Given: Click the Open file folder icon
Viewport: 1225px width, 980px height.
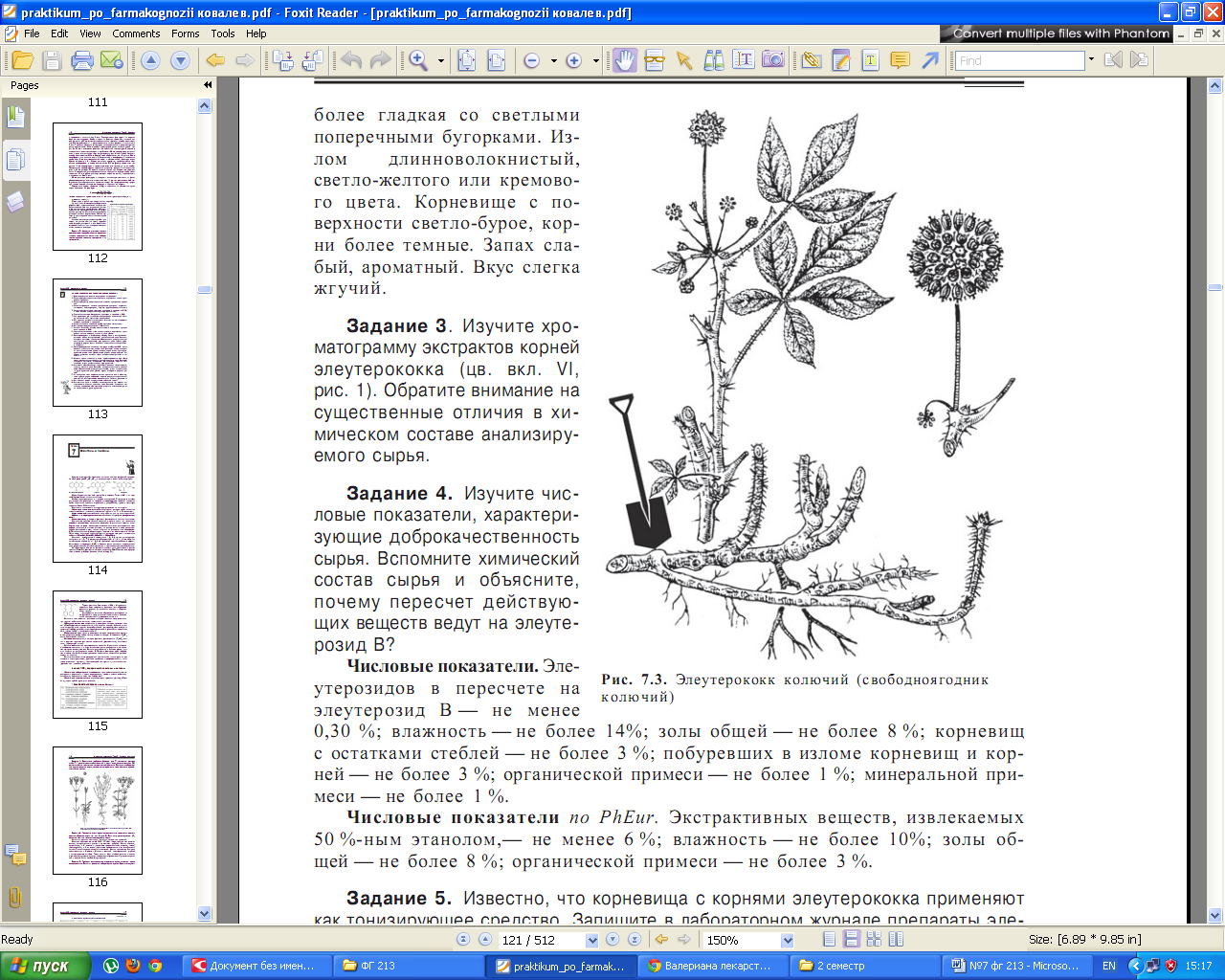Looking at the screenshot, I should tap(23, 60).
